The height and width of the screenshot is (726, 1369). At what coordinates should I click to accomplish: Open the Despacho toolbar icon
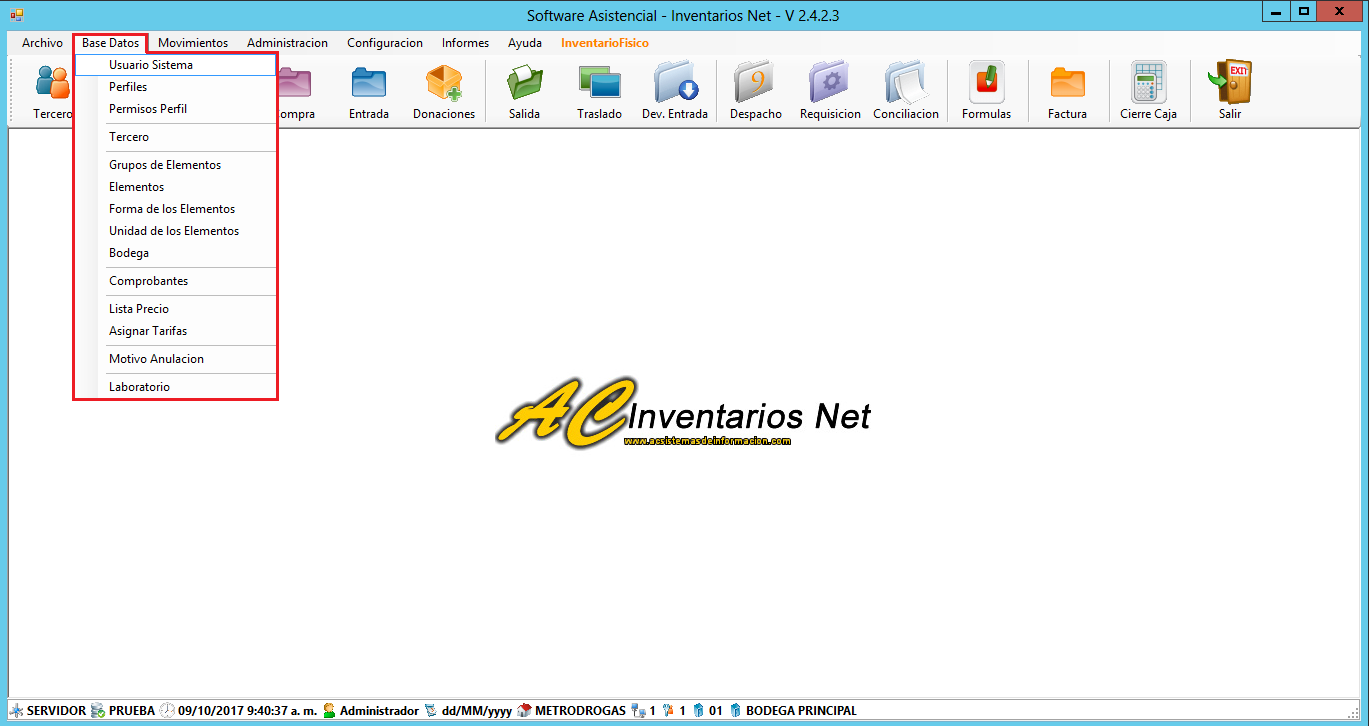click(x=755, y=84)
